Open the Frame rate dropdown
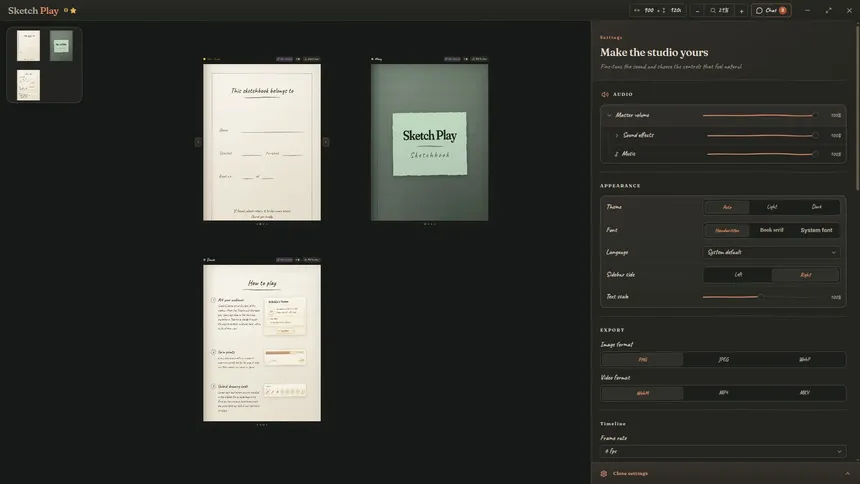This screenshot has width=860, height=484. 723,452
